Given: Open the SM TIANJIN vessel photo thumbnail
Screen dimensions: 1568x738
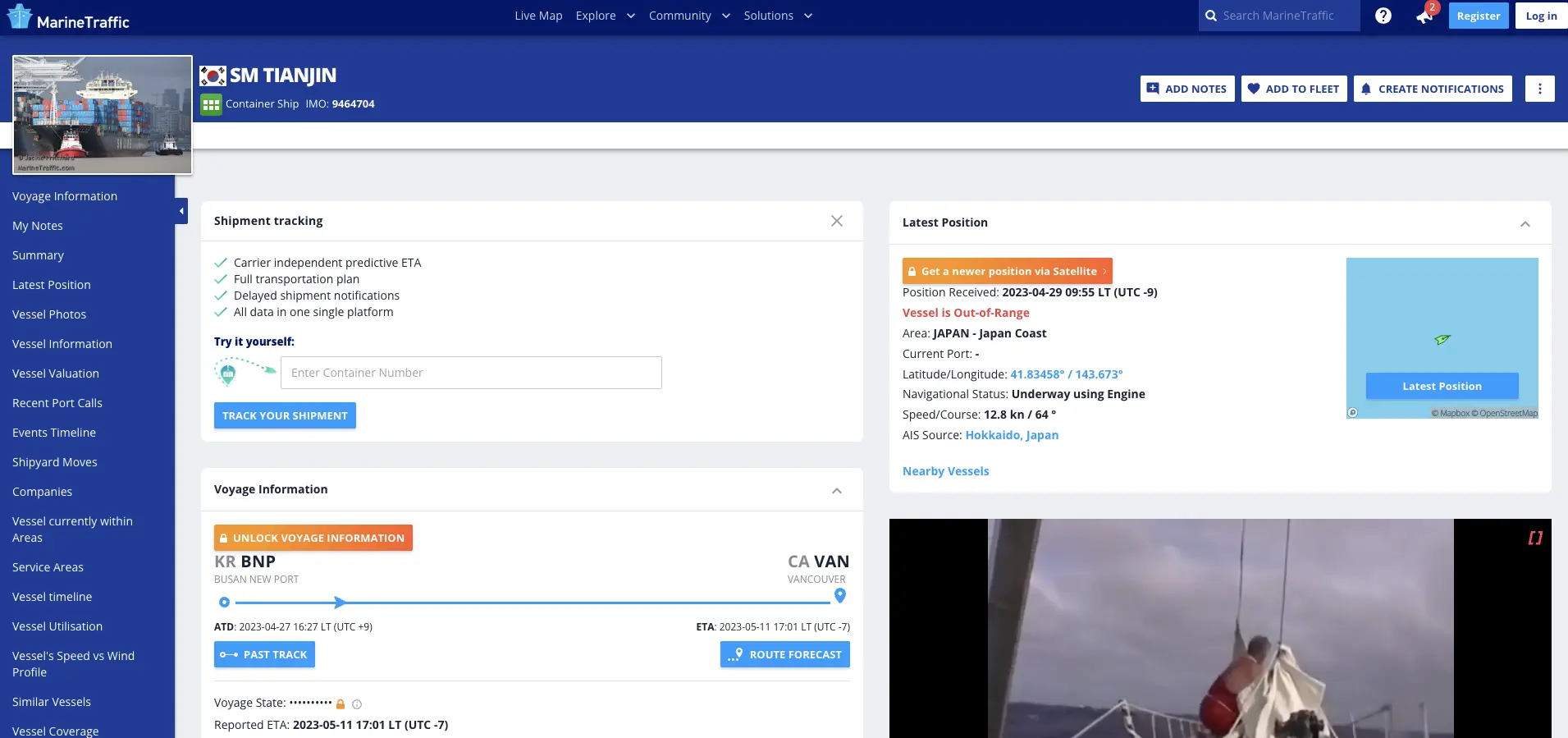Looking at the screenshot, I should (x=103, y=115).
